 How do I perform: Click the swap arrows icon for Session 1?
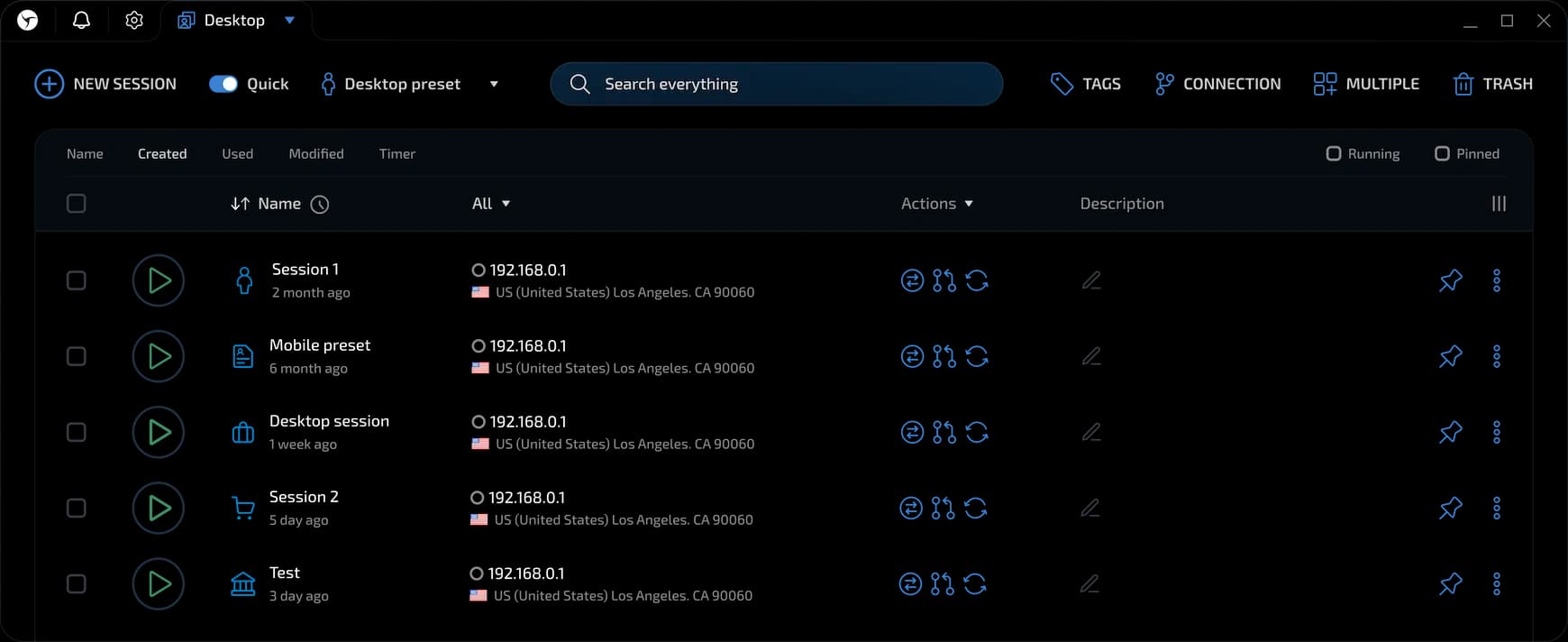[x=912, y=280]
